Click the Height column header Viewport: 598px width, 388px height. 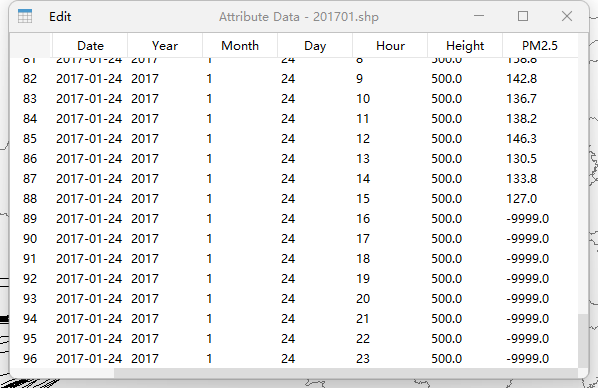coord(465,46)
